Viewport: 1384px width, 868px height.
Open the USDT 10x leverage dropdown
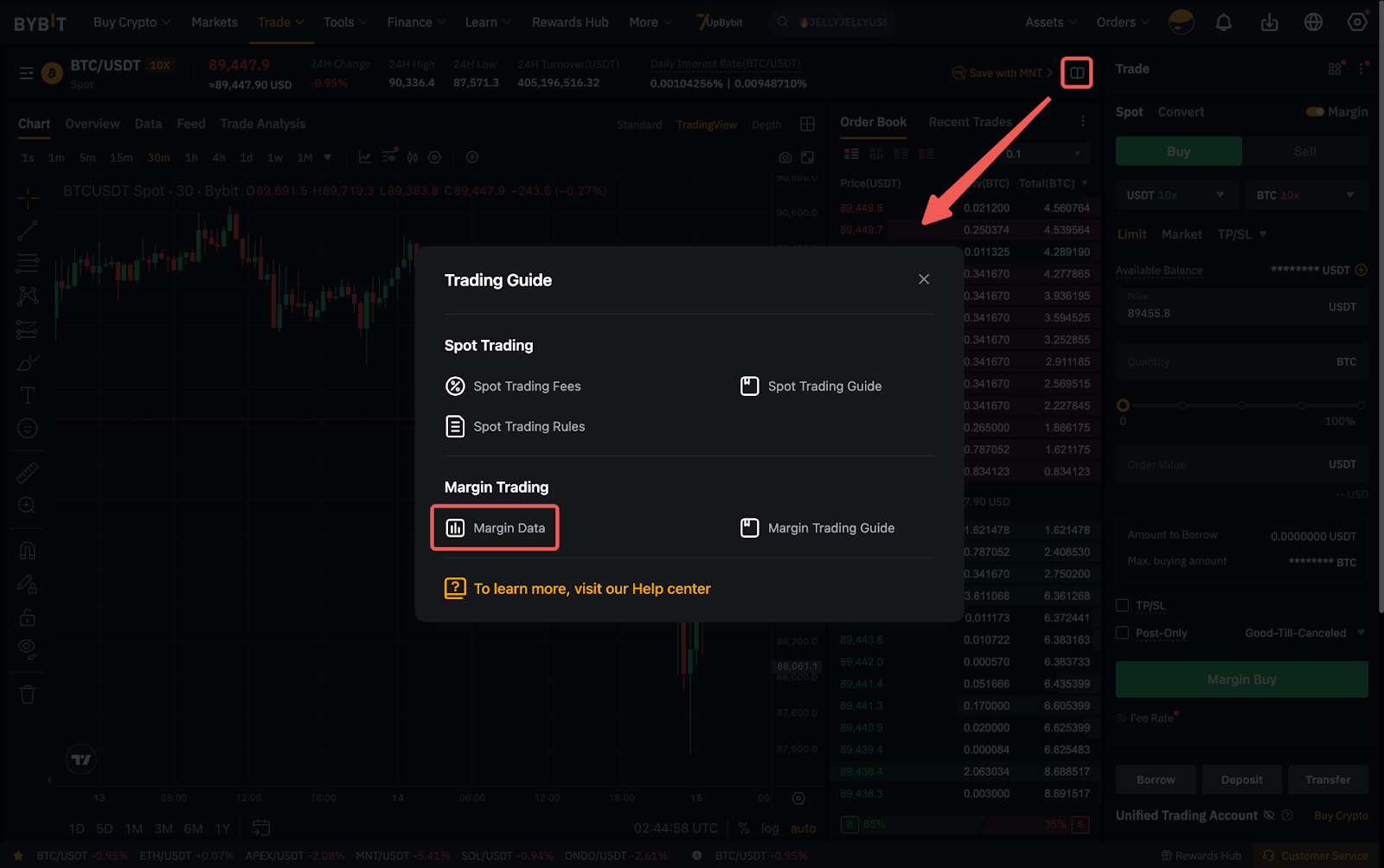(1176, 195)
